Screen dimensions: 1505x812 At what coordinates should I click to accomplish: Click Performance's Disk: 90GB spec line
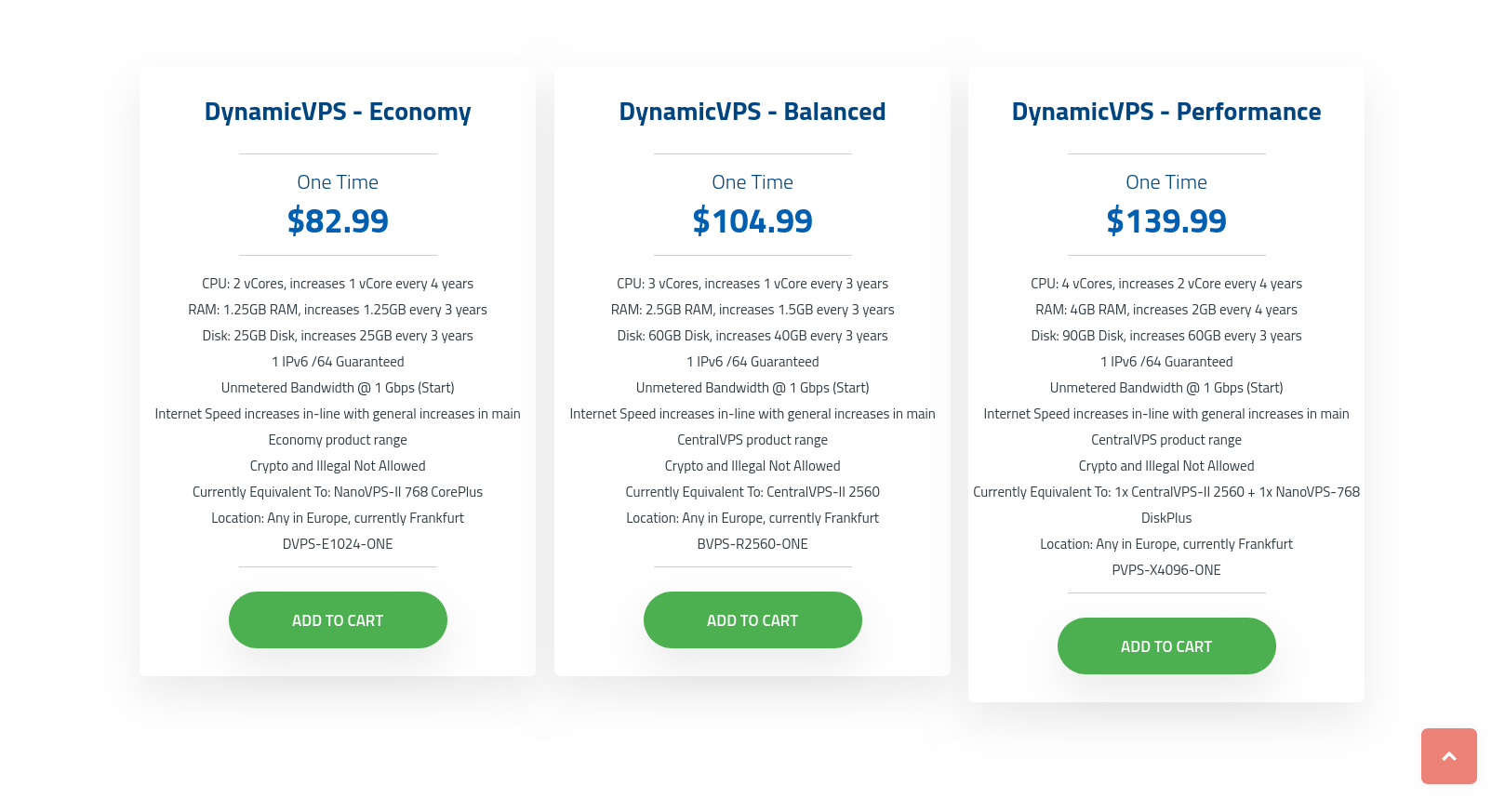(1166, 336)
